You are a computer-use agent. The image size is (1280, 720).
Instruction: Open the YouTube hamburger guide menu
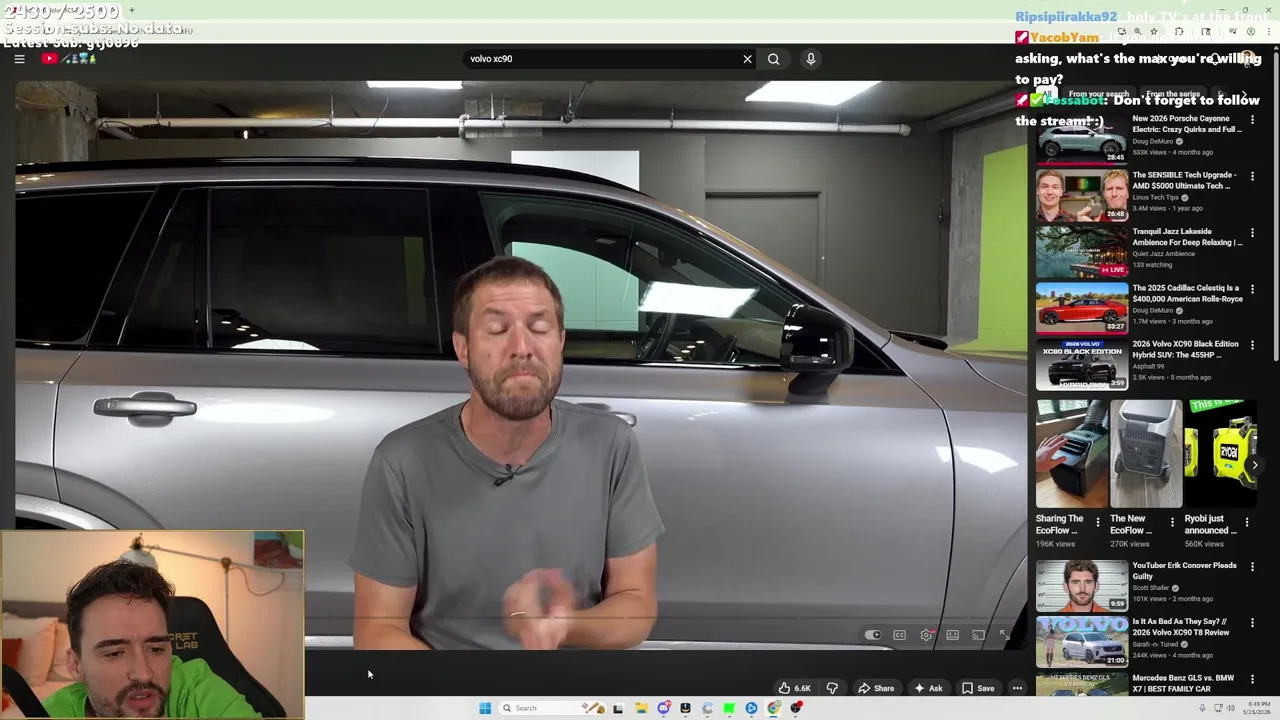tap(19, 59)
